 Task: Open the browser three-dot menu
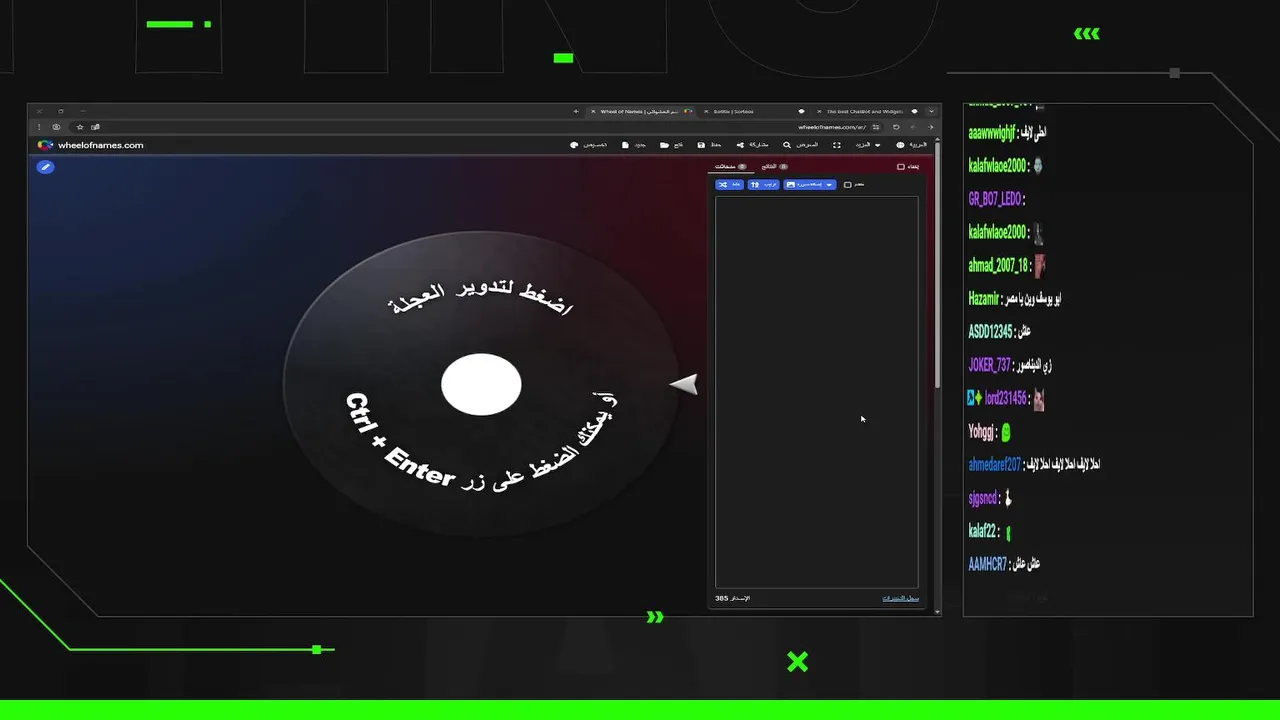[x=39, y=127]
